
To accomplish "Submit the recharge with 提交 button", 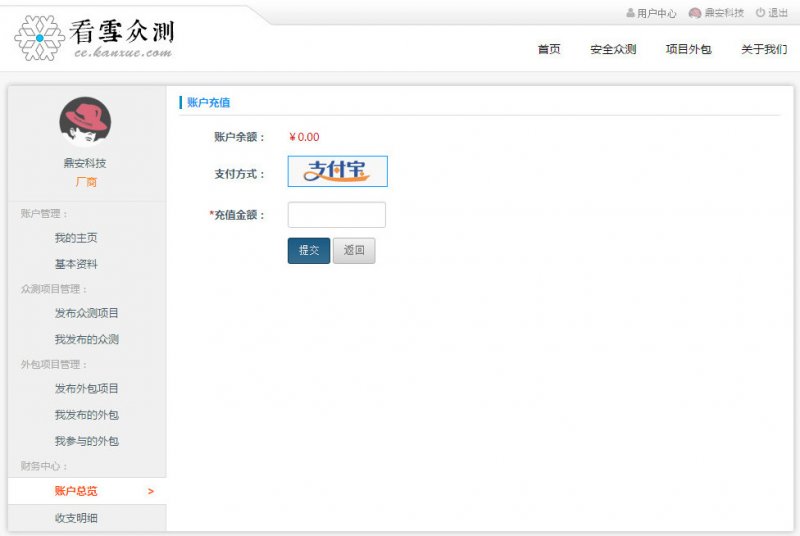I will click(x=309, y=250).
